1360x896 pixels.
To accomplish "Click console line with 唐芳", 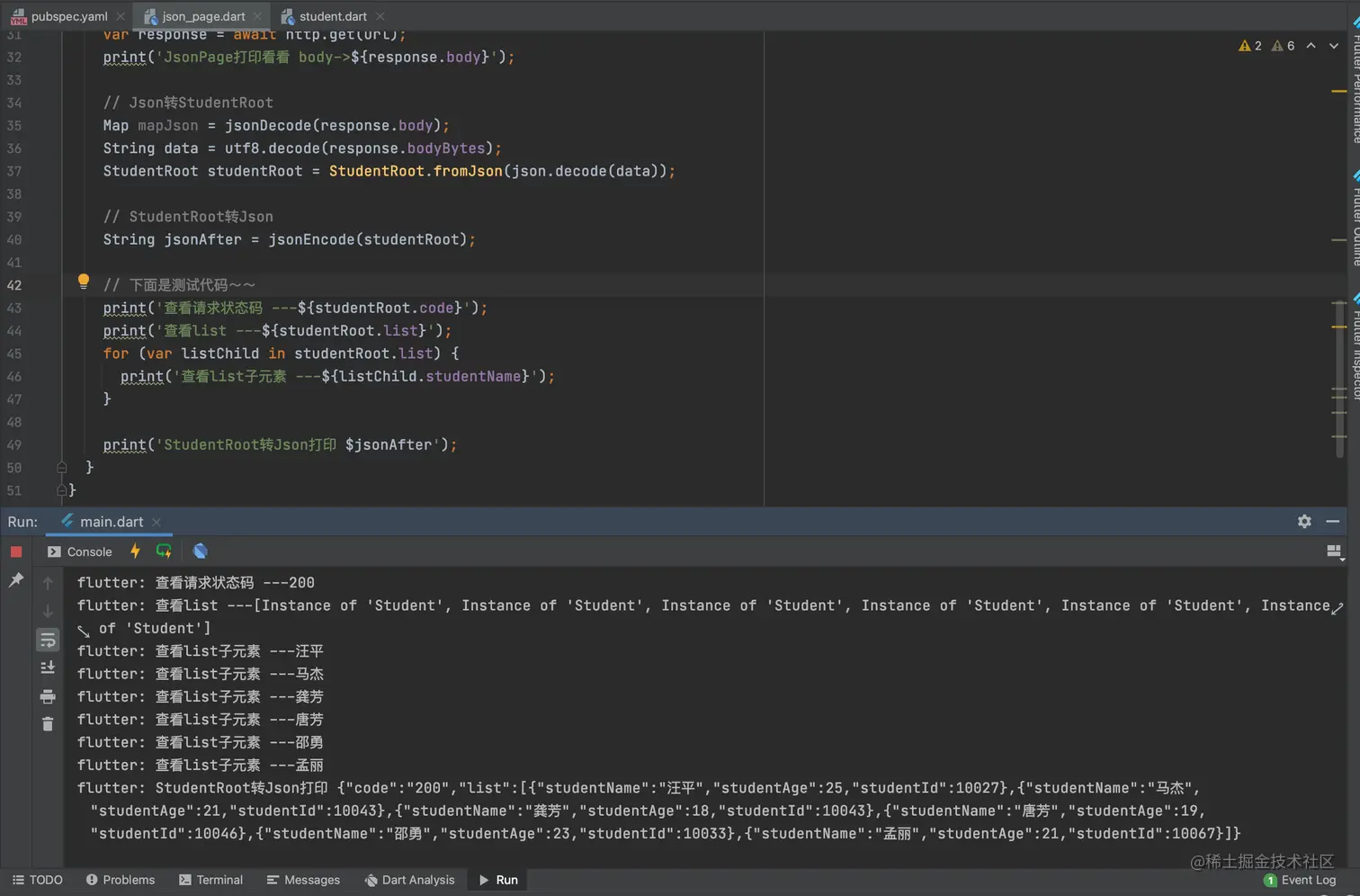I will [x=201, y=720].
